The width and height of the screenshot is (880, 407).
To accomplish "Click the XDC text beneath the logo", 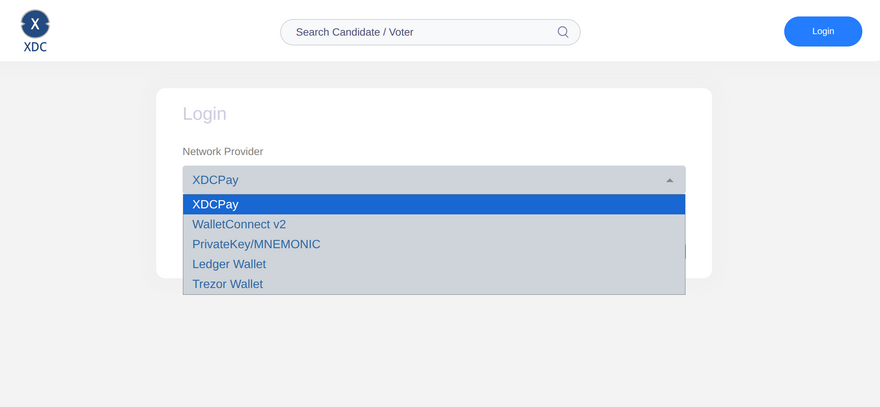I will [35, 46].
